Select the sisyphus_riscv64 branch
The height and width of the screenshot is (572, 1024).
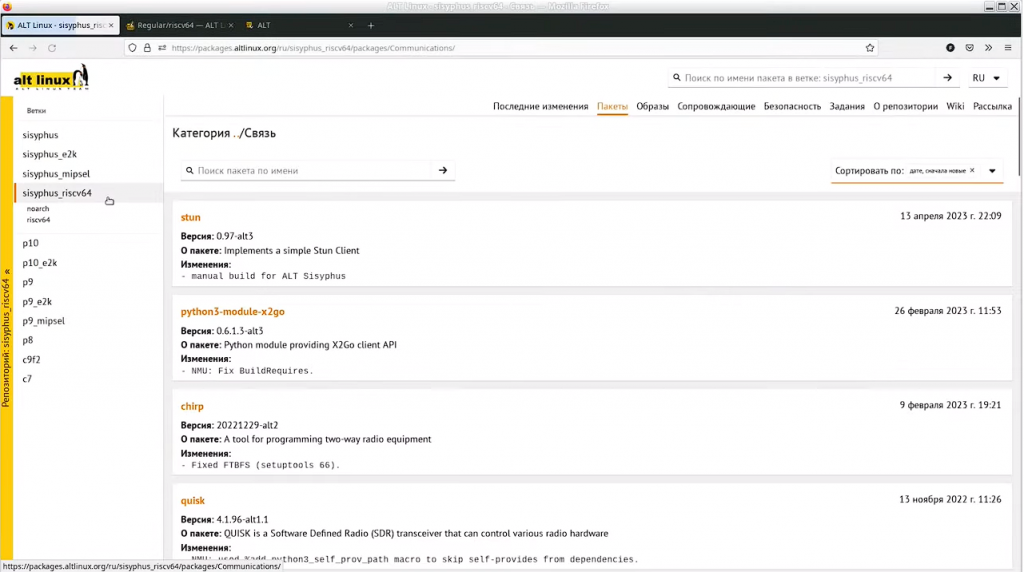click(x=57, y=193)
